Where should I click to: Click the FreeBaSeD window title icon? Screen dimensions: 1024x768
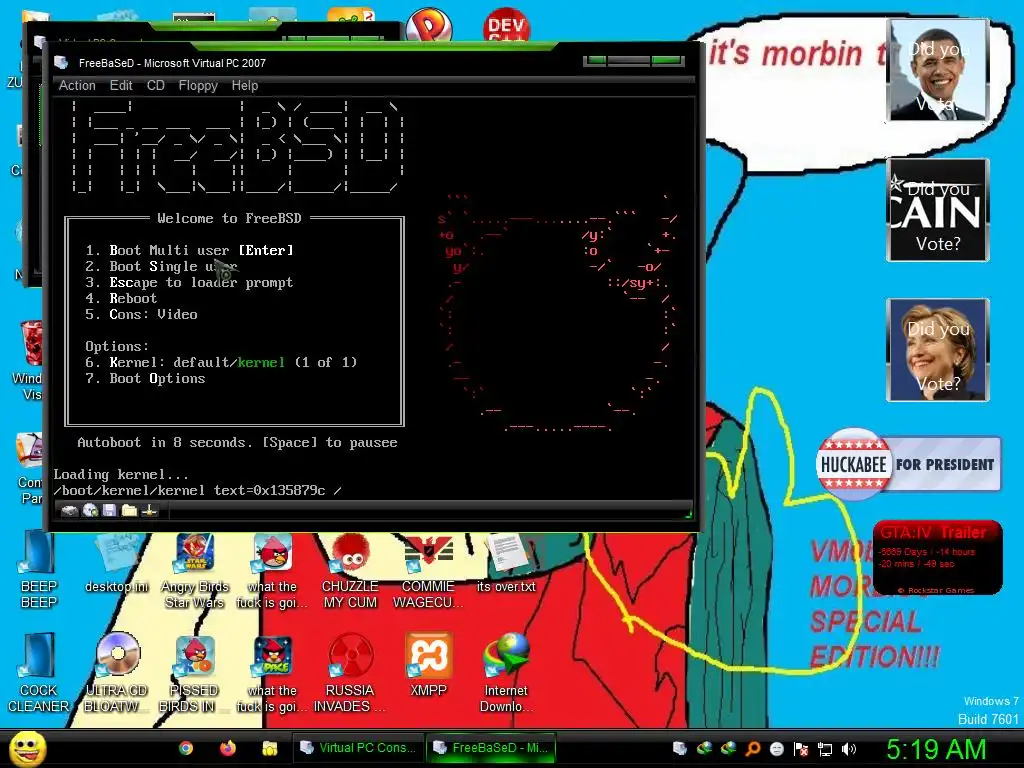[x=61, y=63]
